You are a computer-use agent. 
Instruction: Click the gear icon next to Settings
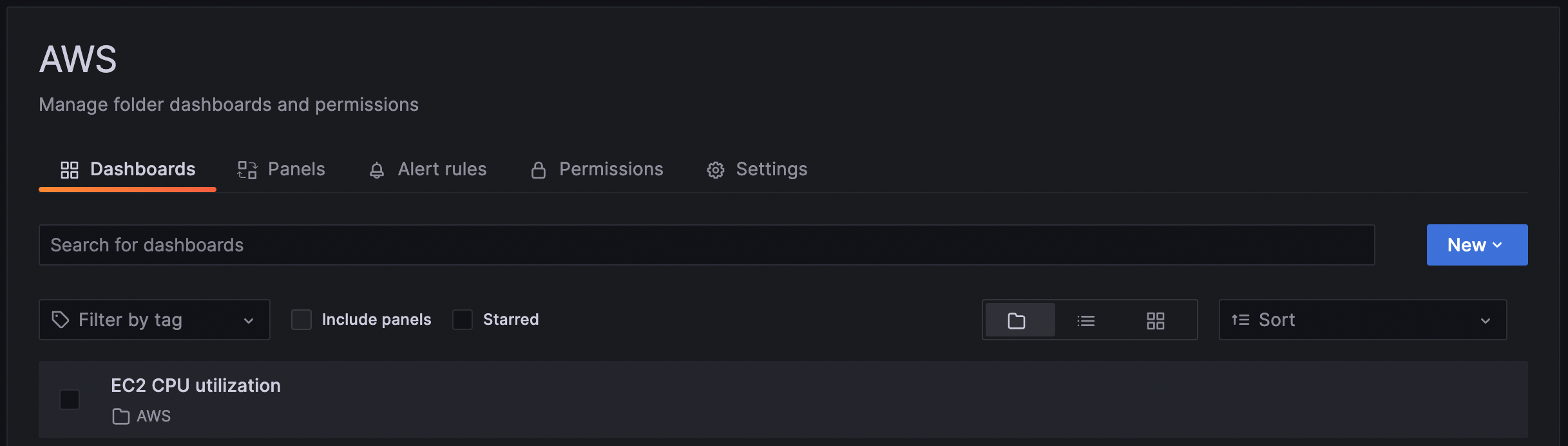[x=715, y=170]
